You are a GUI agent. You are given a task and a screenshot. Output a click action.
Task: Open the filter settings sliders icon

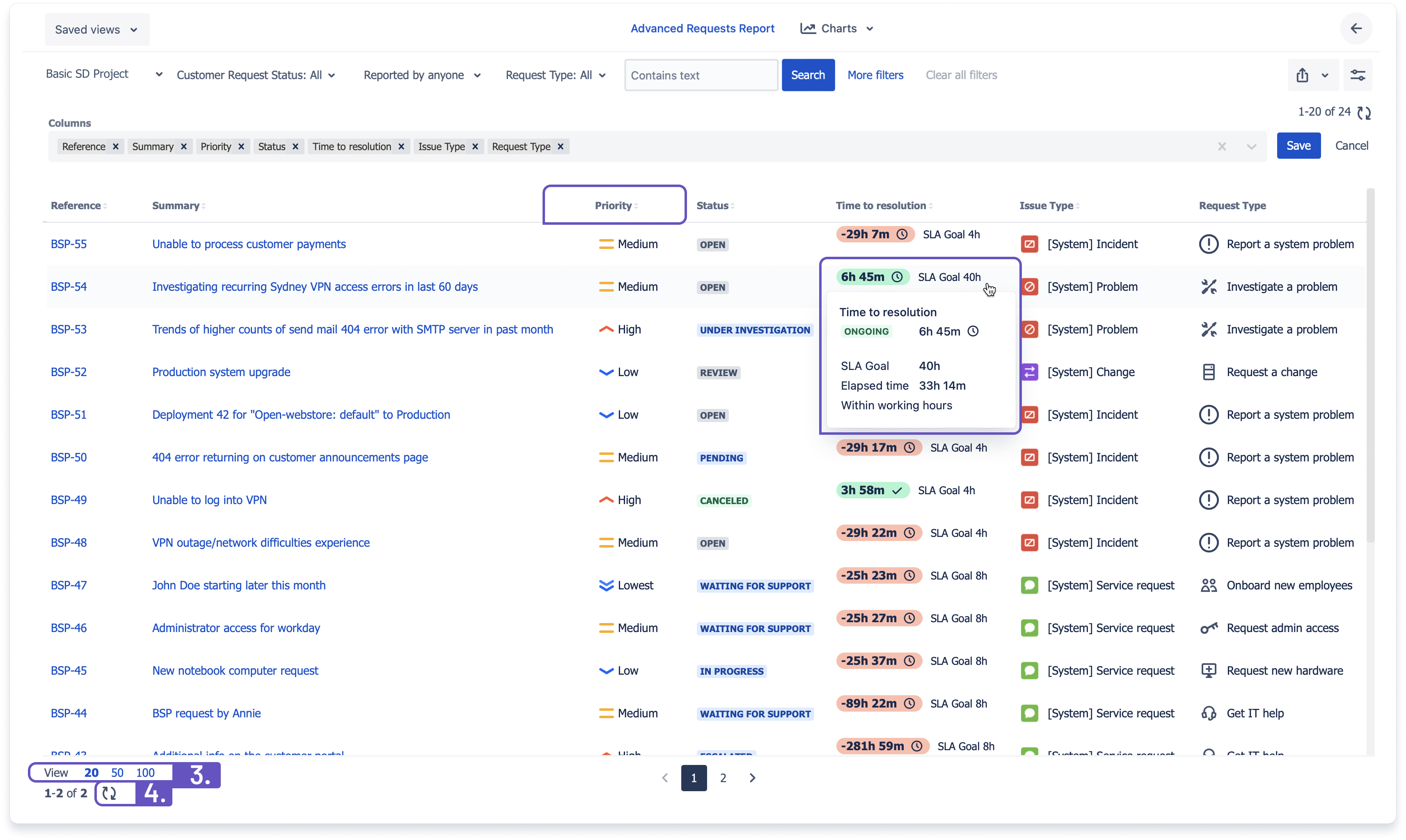click(x=1358, y=75)
